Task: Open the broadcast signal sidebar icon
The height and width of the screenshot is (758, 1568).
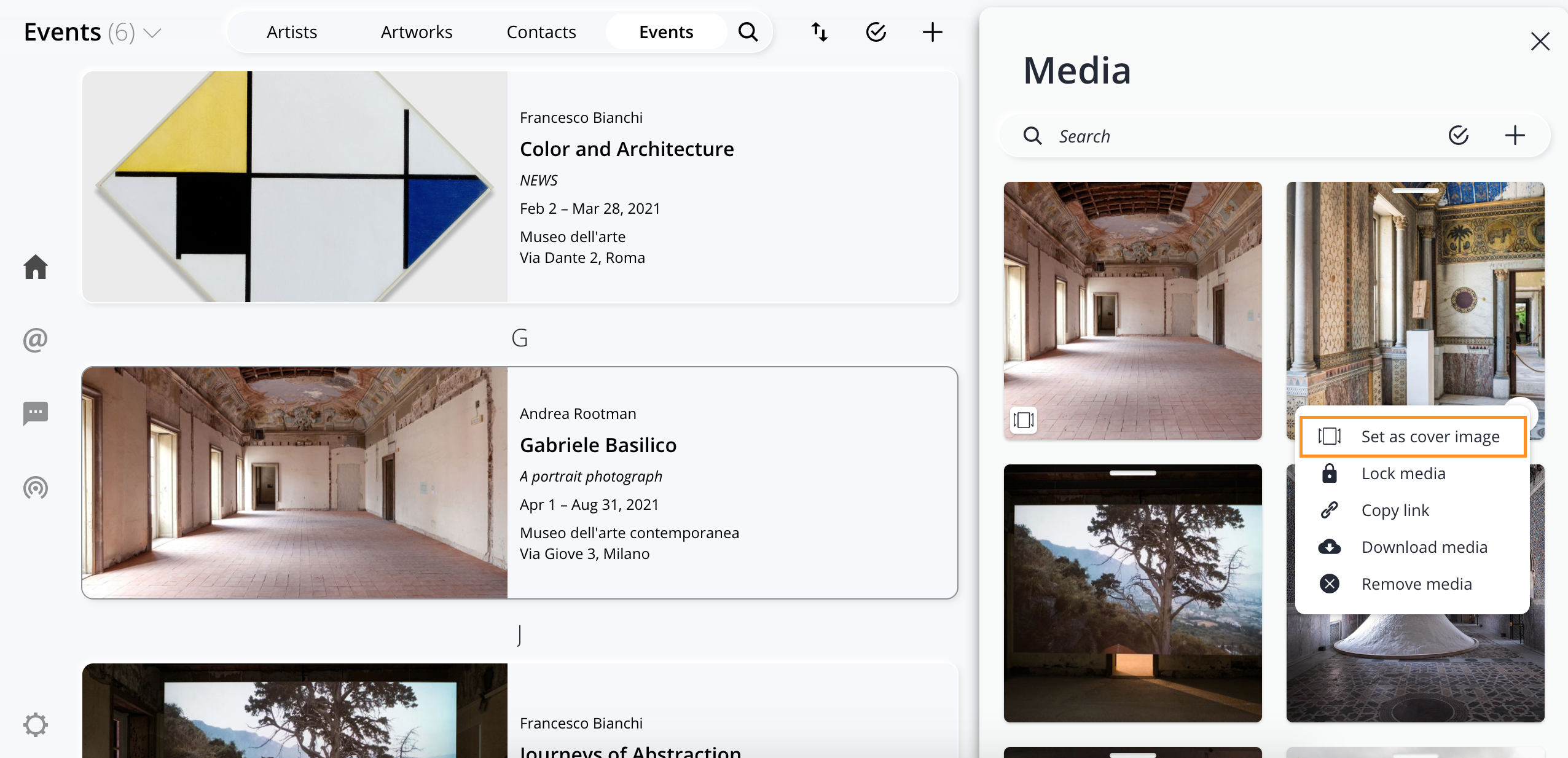Action: point(36,488)
